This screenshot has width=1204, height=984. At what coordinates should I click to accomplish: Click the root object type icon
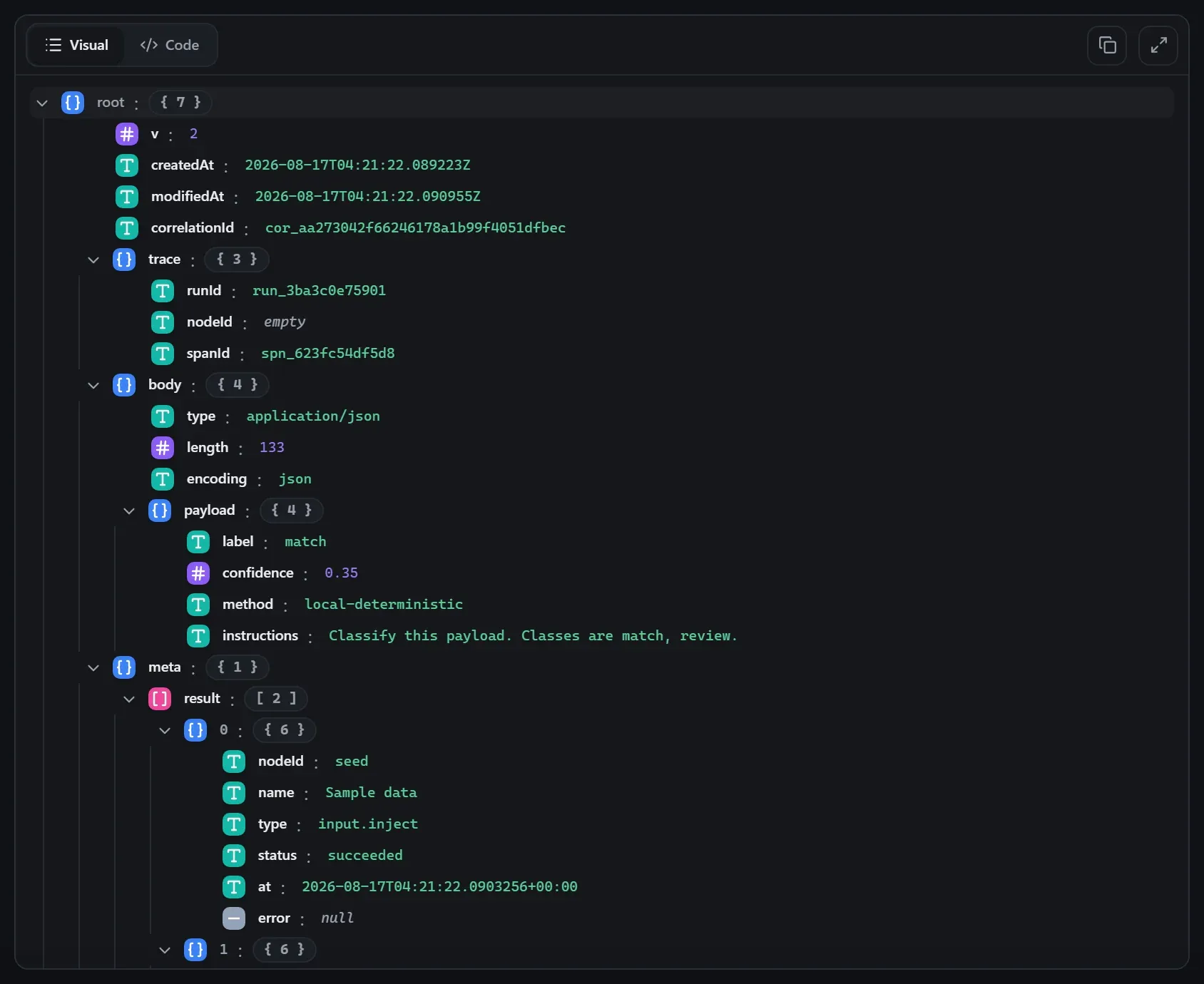point(73,103)
